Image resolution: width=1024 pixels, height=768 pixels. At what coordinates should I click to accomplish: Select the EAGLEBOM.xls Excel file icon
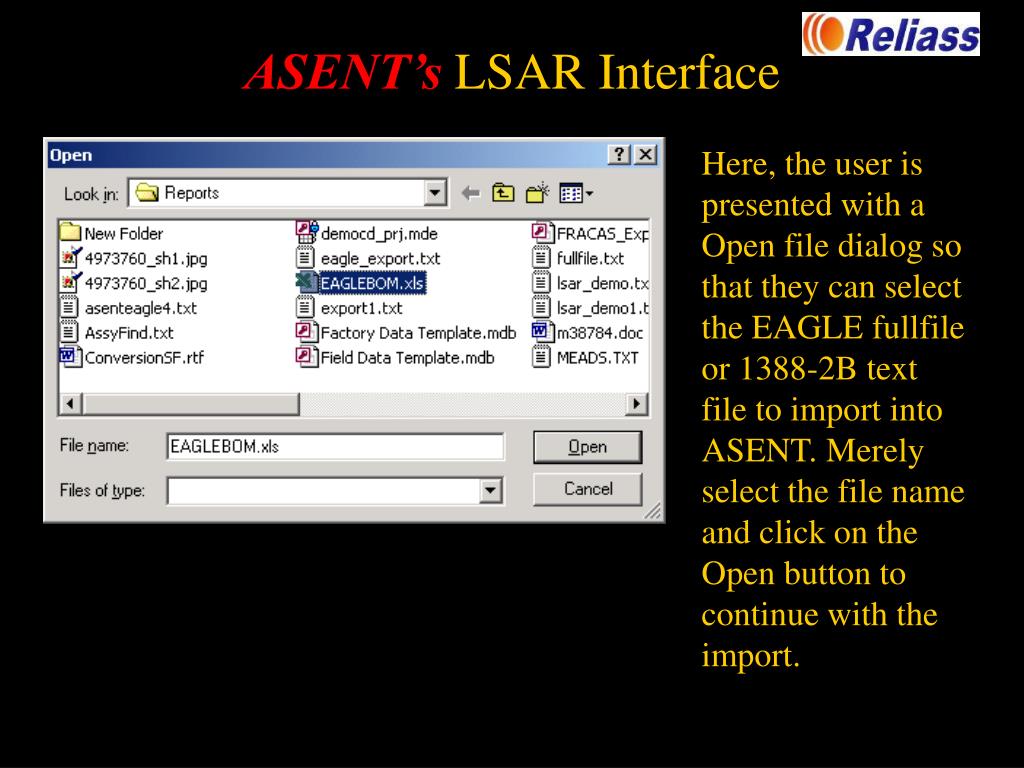coord(307,283)
